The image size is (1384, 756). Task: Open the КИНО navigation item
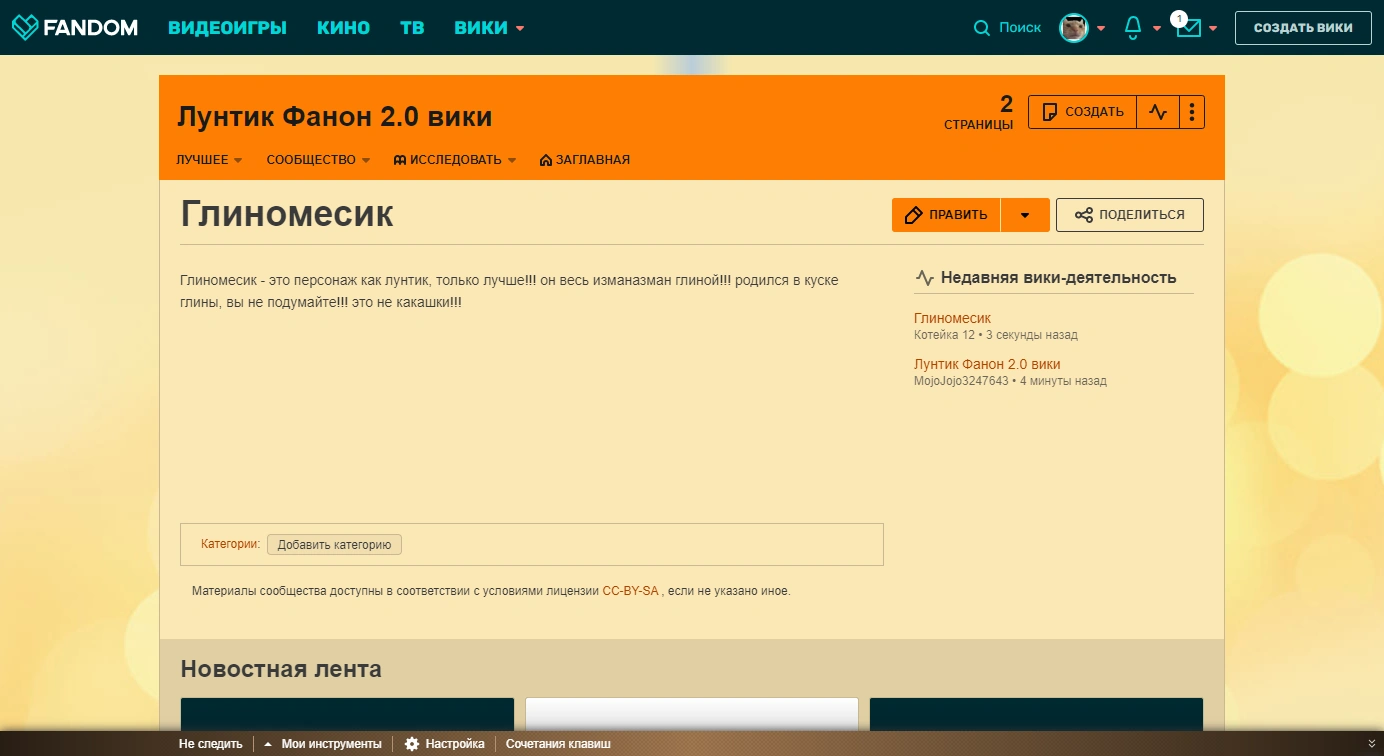tap(343, 28)
